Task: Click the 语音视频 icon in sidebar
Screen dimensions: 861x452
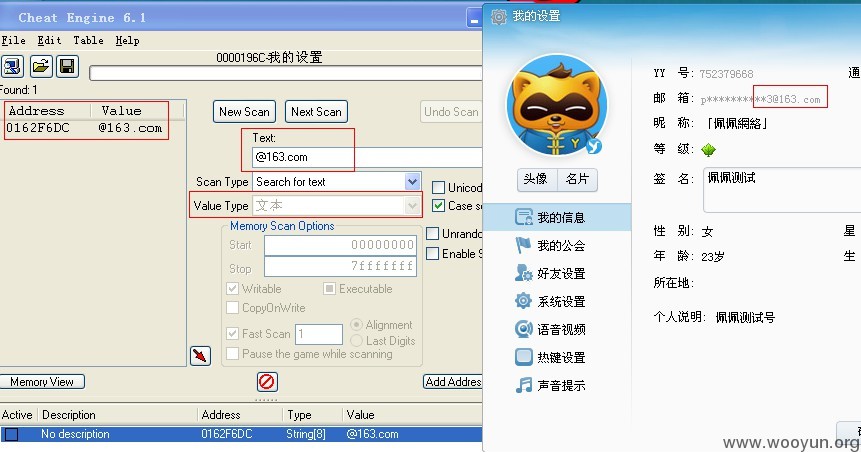Action: (x=523, y=329)
